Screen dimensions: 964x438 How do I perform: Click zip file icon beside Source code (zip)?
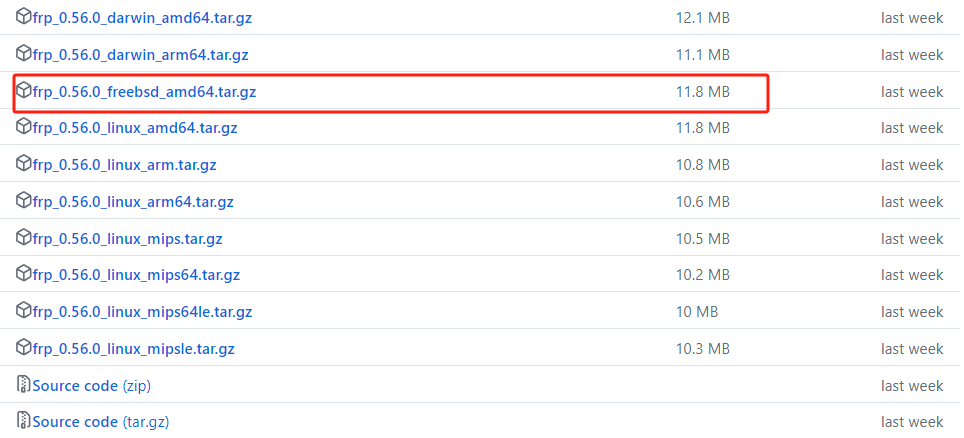tap(24, 385)
